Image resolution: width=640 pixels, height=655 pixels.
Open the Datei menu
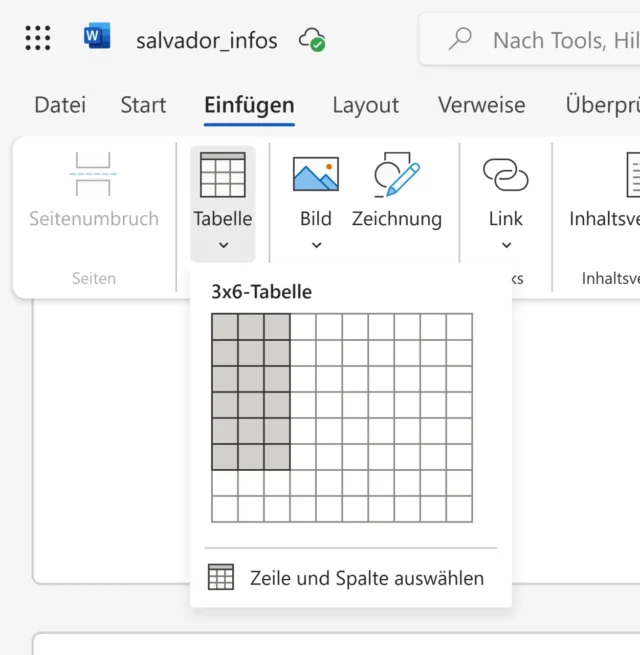(x=60, y=105)
